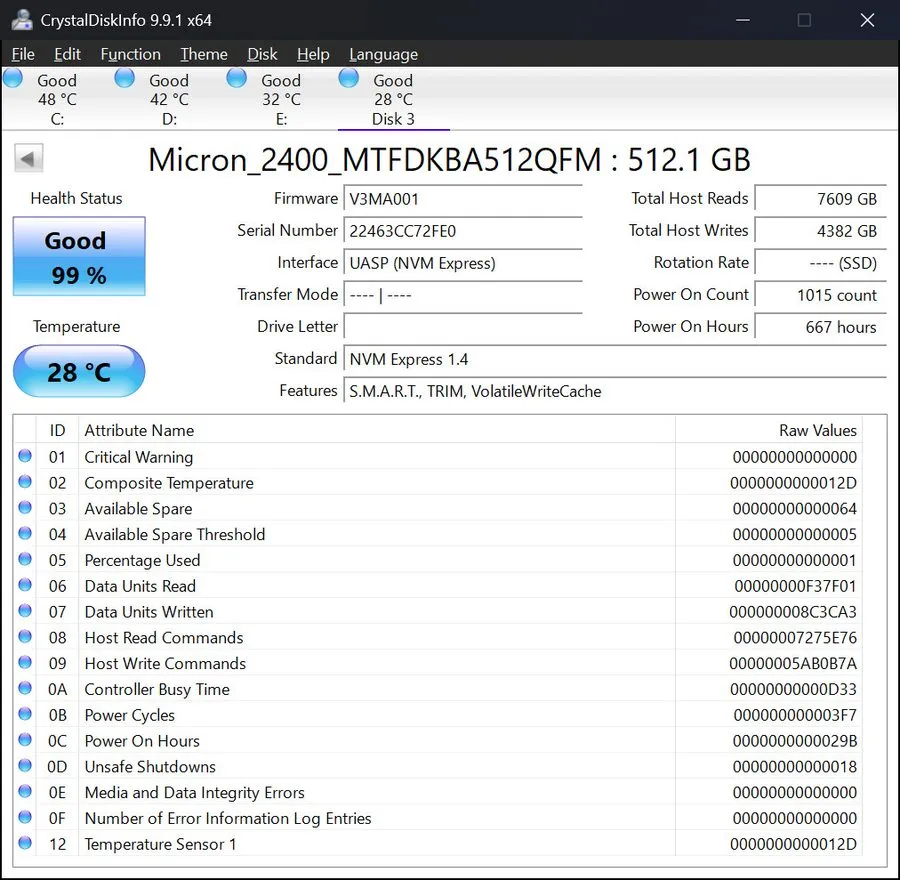Image resolution: width=900 pixels, height=880 pixels.
Task: Select the Composite Temperature attribute name
Action: click(x=169, y=483)
